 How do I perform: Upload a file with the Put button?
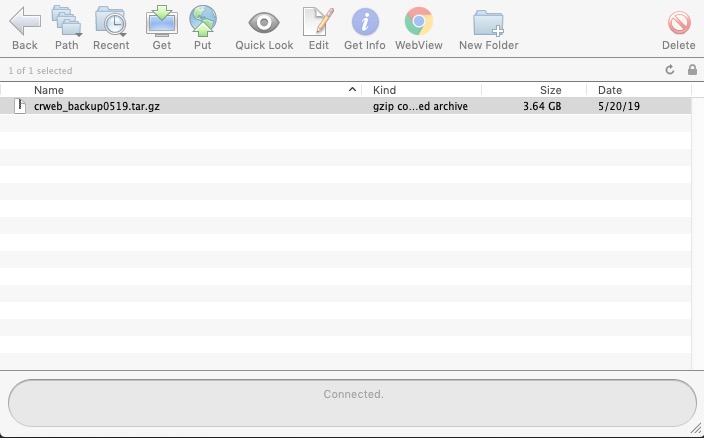click(202, 28)
